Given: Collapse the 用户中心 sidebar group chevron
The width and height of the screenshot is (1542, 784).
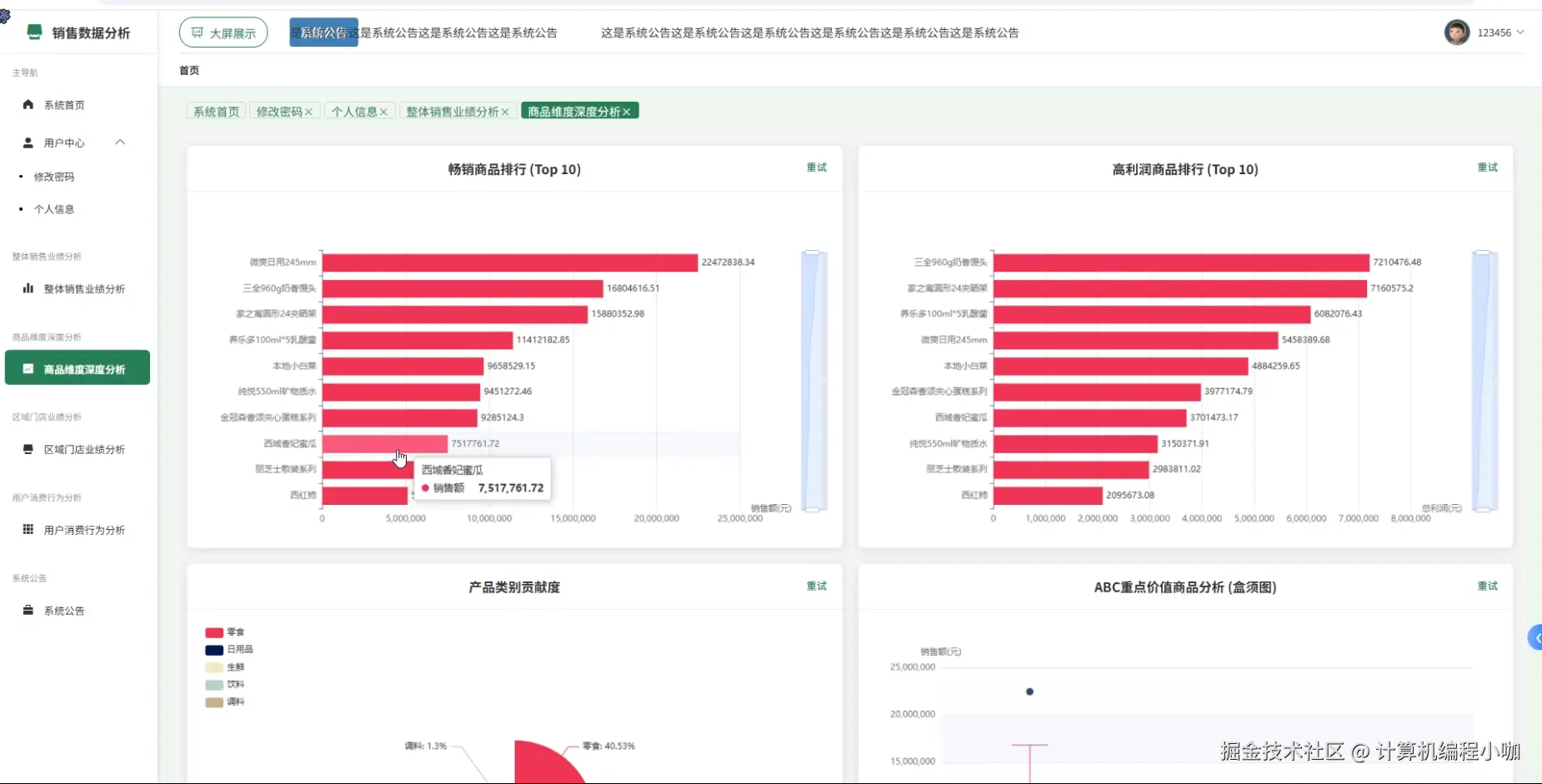Looking at the screenshot, I should click(120, 142).
